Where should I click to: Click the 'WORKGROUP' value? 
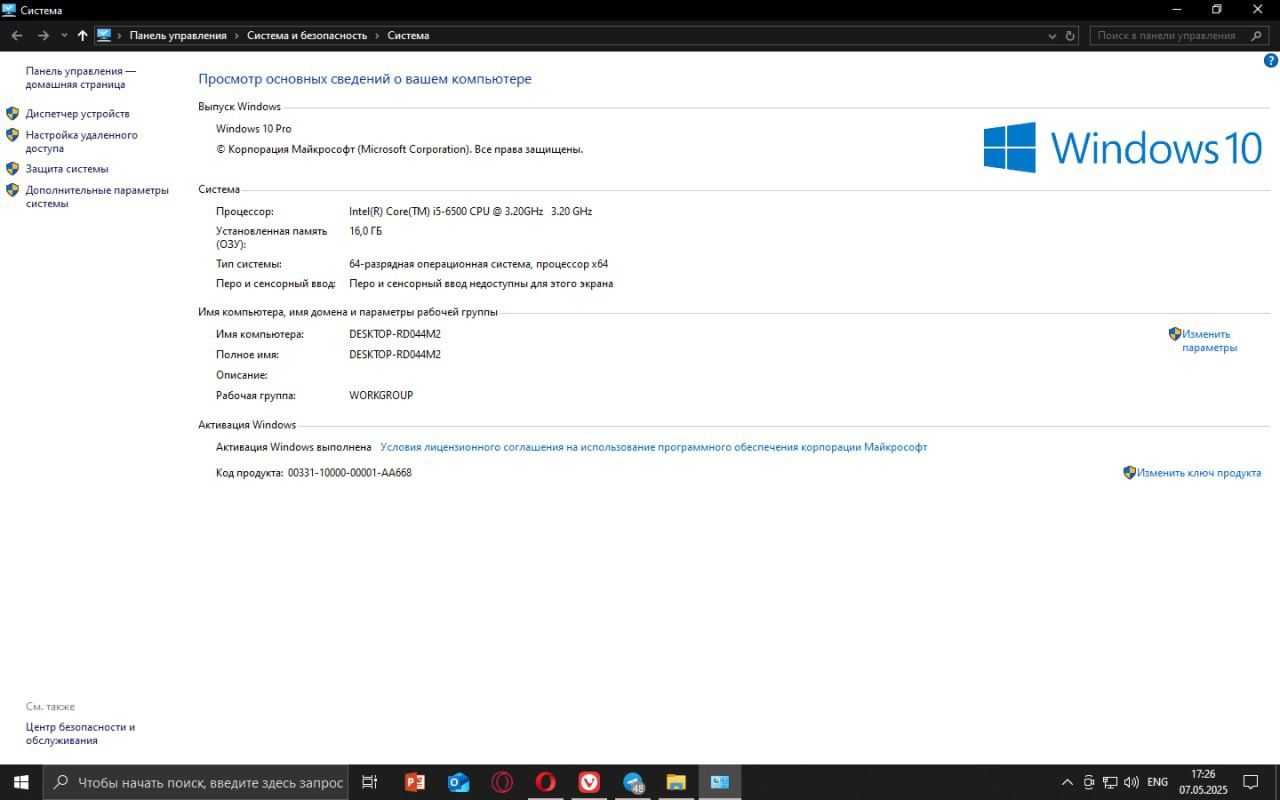(381, 395)
